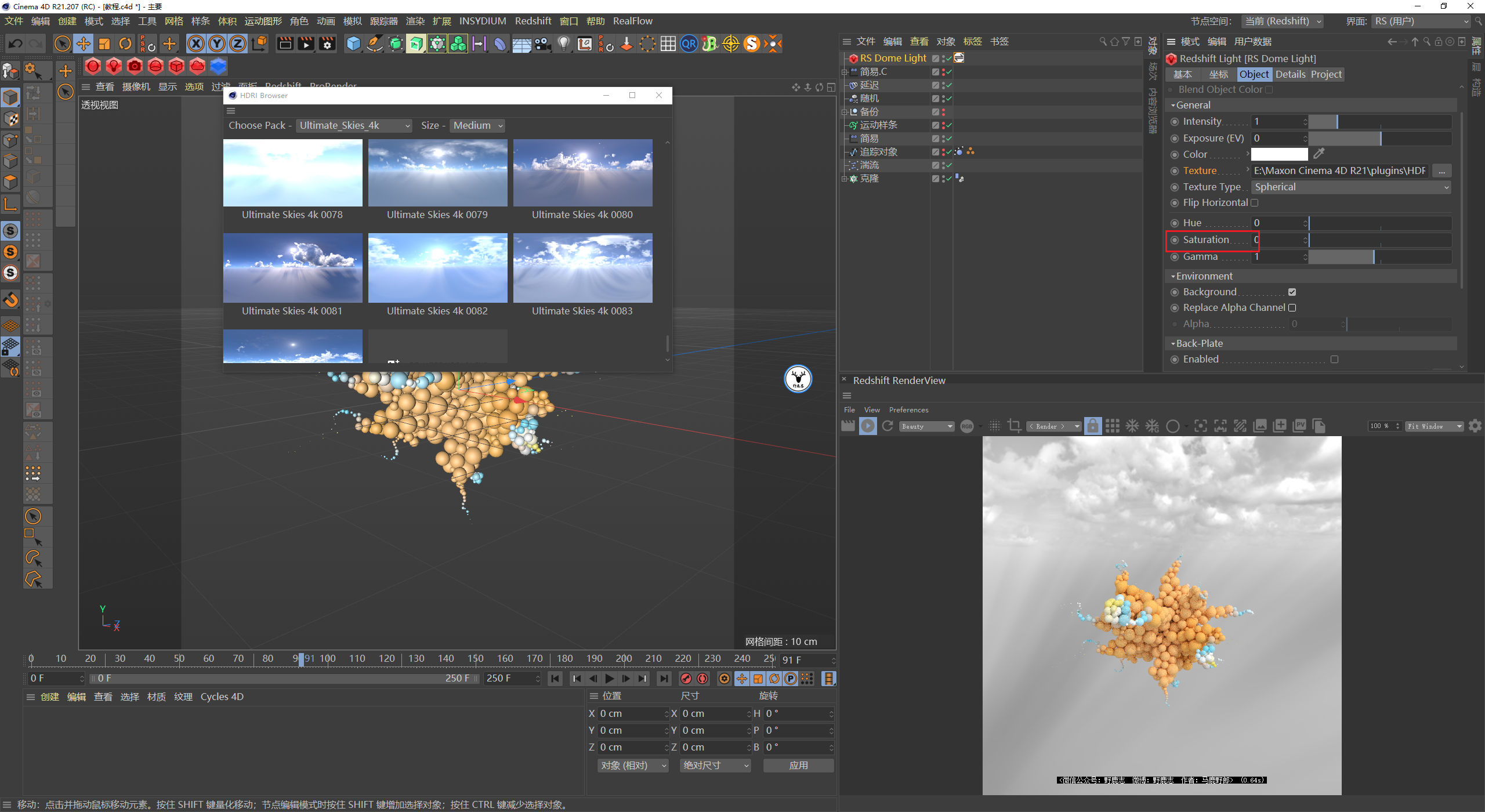Switch to the Details tab
This screenshot has width=1485, height=812.
coord(1290,75)
